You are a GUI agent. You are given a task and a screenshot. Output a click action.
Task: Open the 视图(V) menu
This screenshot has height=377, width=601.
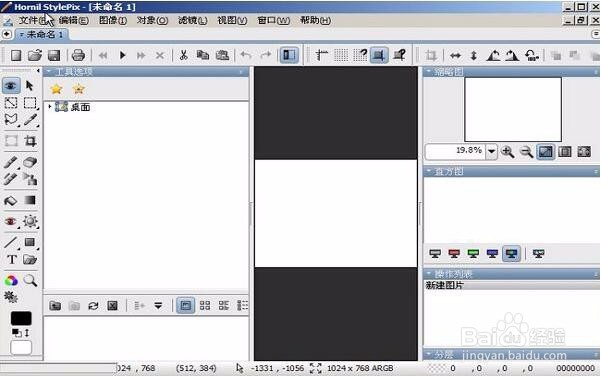pos(232,21)
